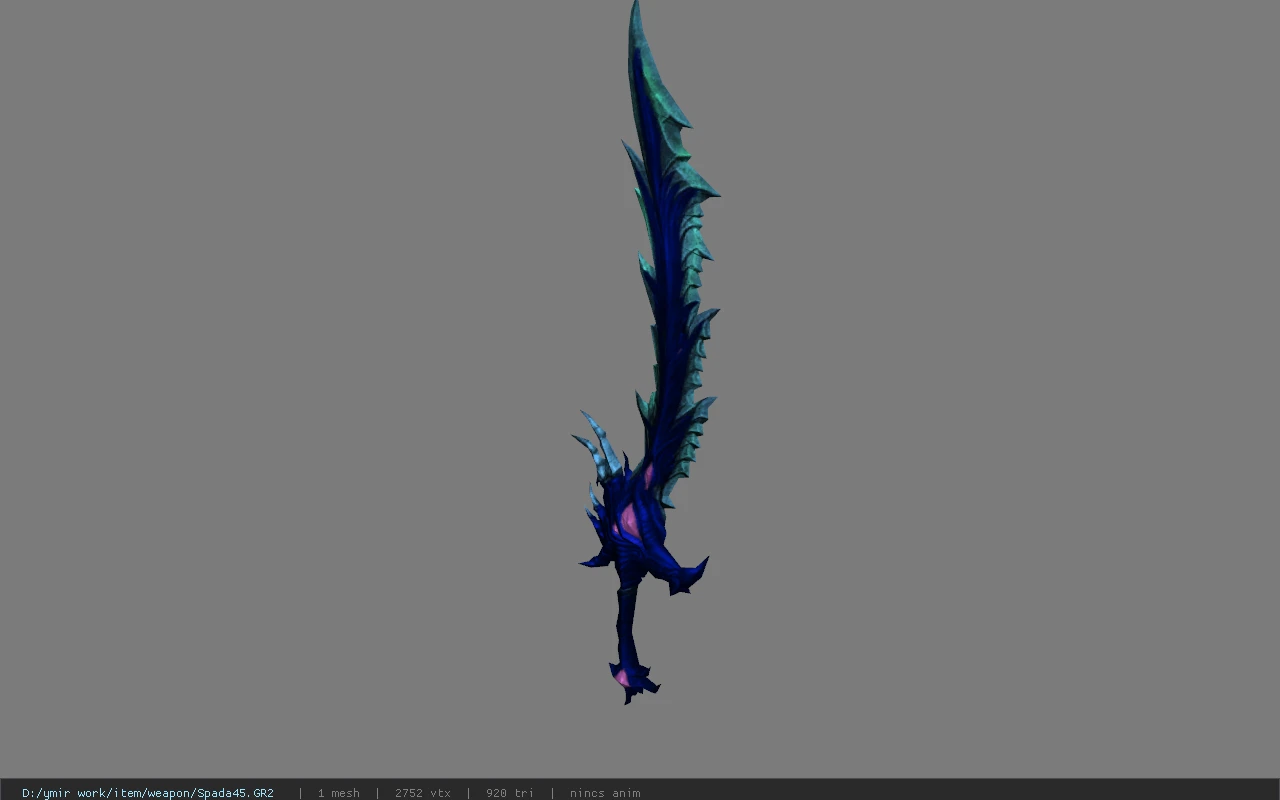Viewport: 1280px width, 800px height.
Task: Select the light blue horn spikes near guard
Action: coord(597,445)
